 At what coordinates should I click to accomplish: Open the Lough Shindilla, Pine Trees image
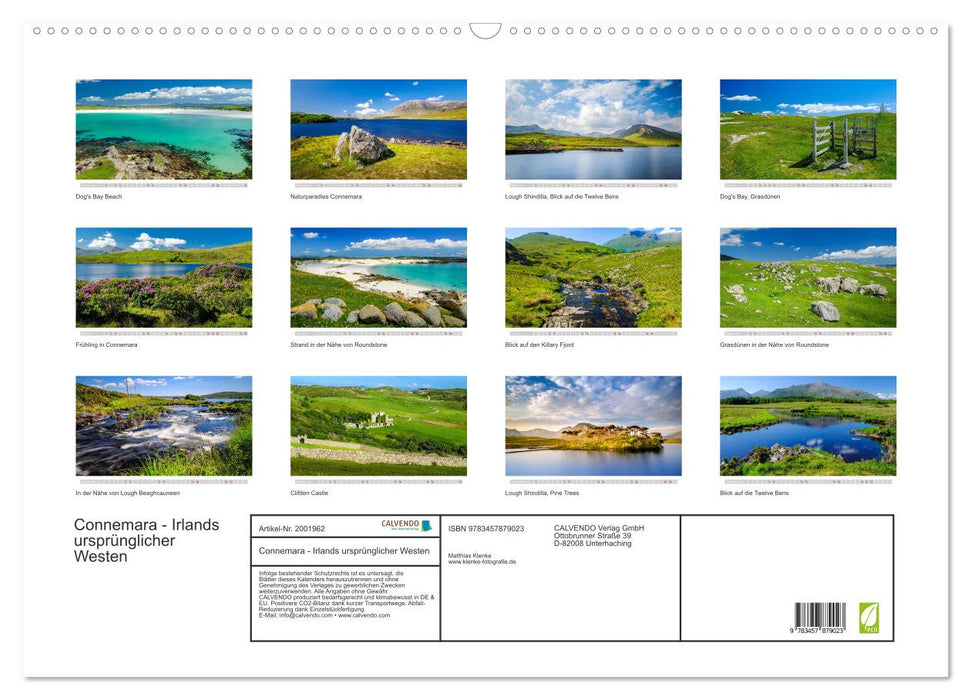pyautogui.click(x=594, y=426)
